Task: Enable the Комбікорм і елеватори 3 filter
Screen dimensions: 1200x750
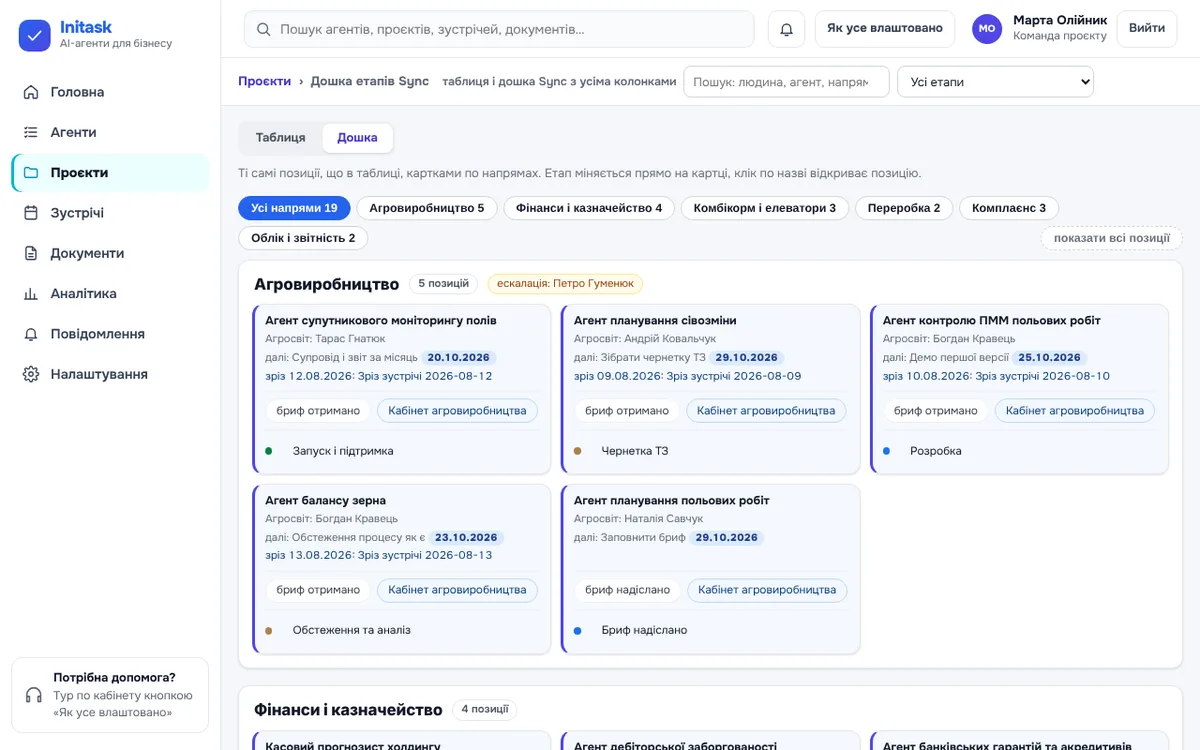Action: pyautogui.click(x=765, y=208)
